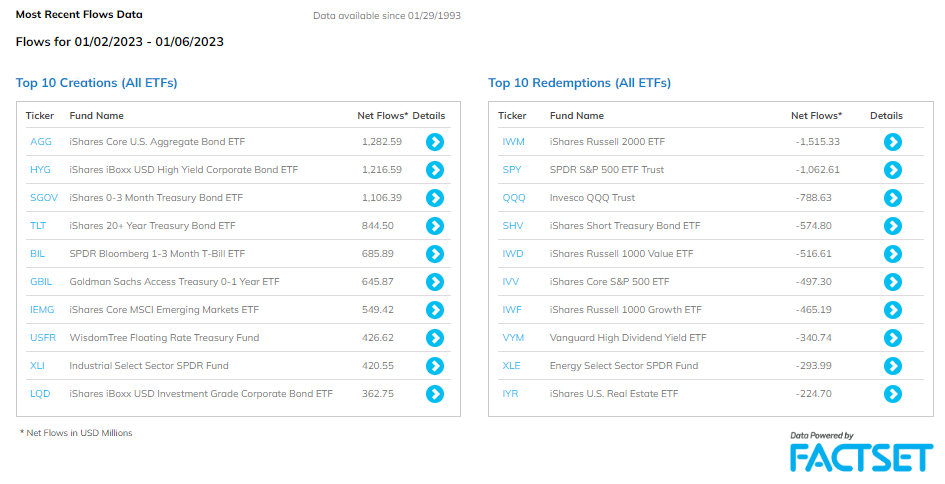Image resolution: width=945 pixels, height=484 pixels.
Task: Open details arrow for QQQ row
Action: coord(893,198)
